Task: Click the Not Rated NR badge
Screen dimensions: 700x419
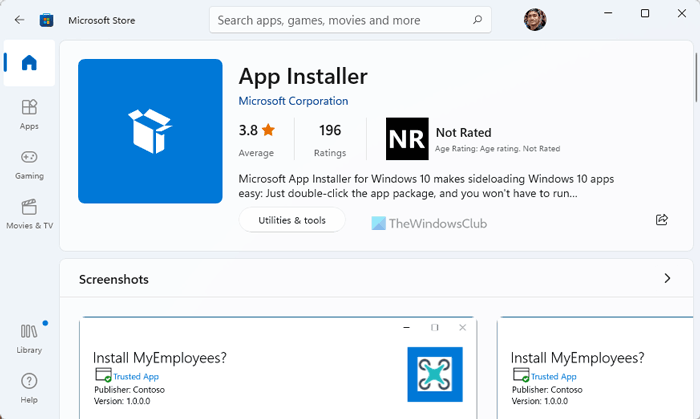Action: pos(407,139)
